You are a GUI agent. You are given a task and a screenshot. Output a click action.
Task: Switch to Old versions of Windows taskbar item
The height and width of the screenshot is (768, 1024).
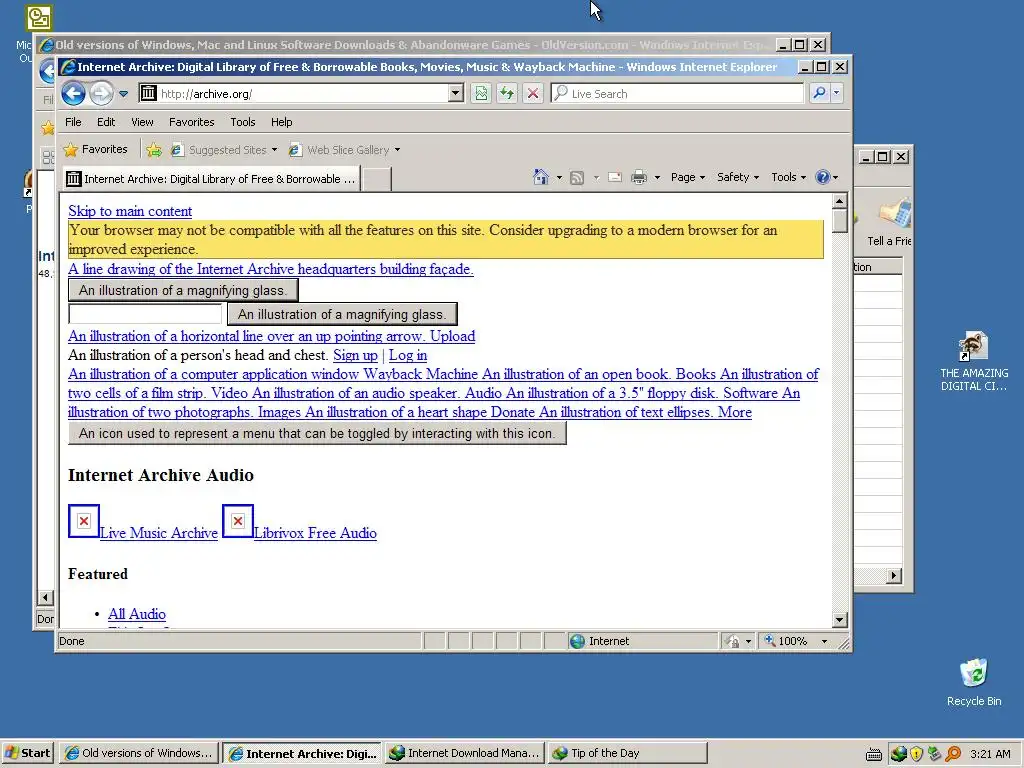138,753
